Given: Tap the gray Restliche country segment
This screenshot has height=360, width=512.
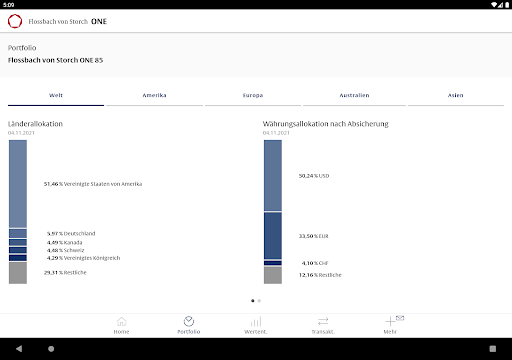Looking at the screenshot, I should pyautogui.click(x=18, y=273).
